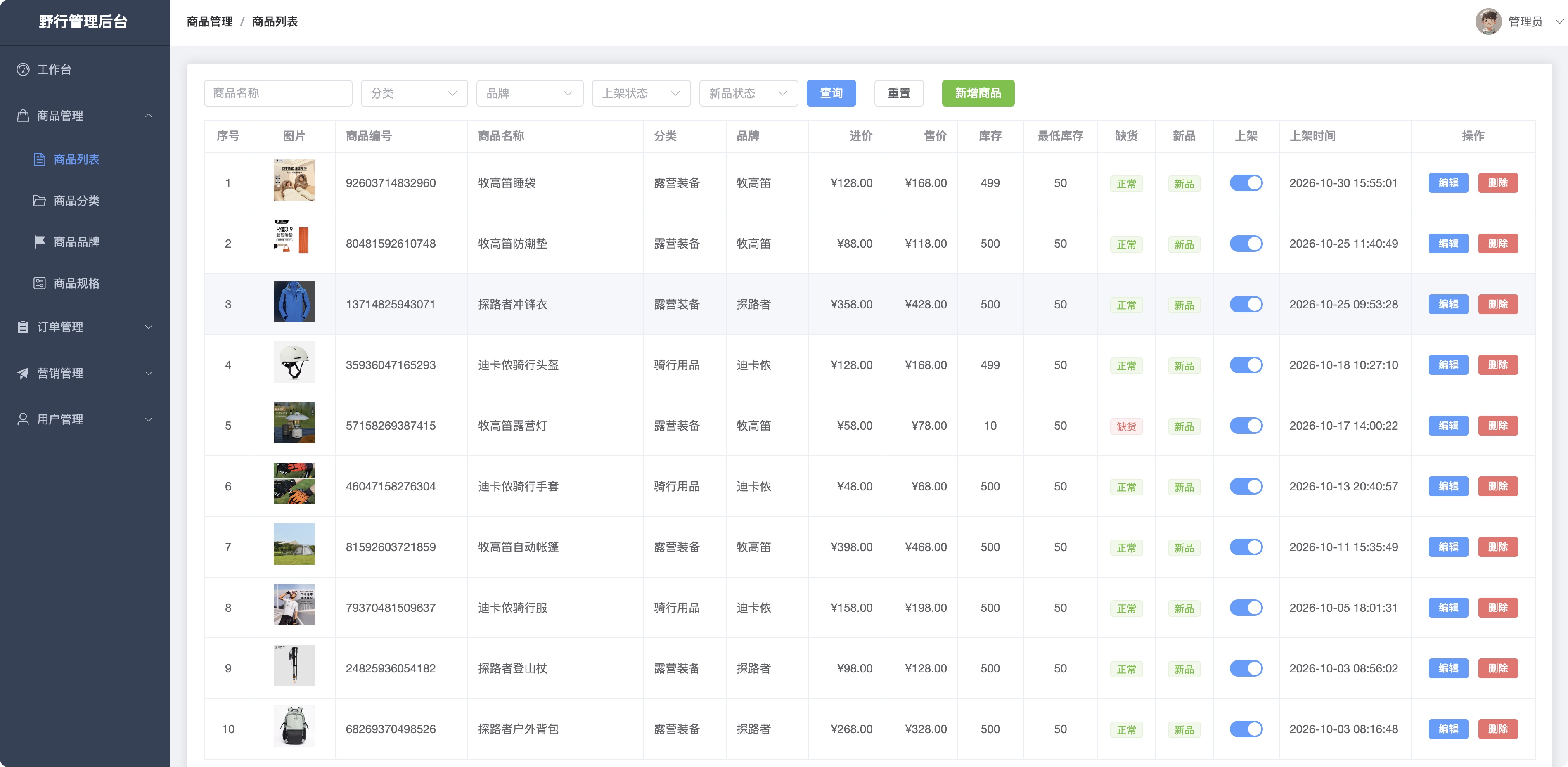Click 商品管理 in the breadcrumb
The height and width of the screenshot is (767, 1568).
[x=209, y=22]
